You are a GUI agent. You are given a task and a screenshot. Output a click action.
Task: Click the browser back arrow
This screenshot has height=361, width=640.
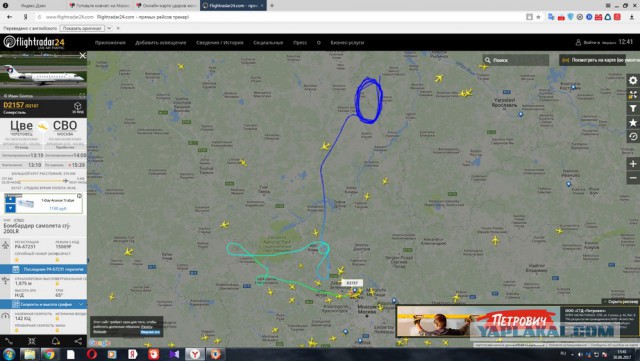(9, 17)
